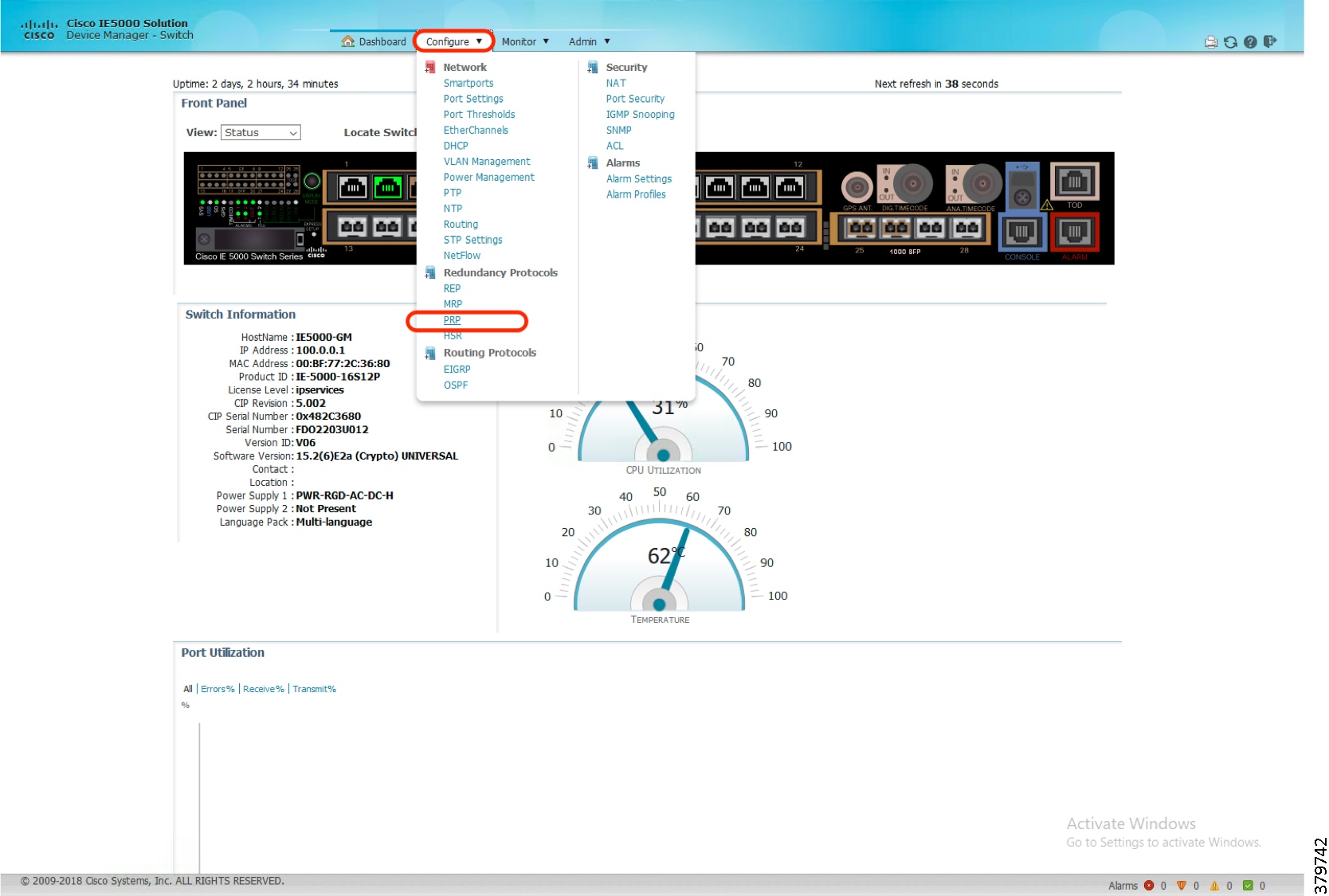Select Smartports from Configure menu
The height and width of the screenshot is (896, 1329).
pos(468,83)
